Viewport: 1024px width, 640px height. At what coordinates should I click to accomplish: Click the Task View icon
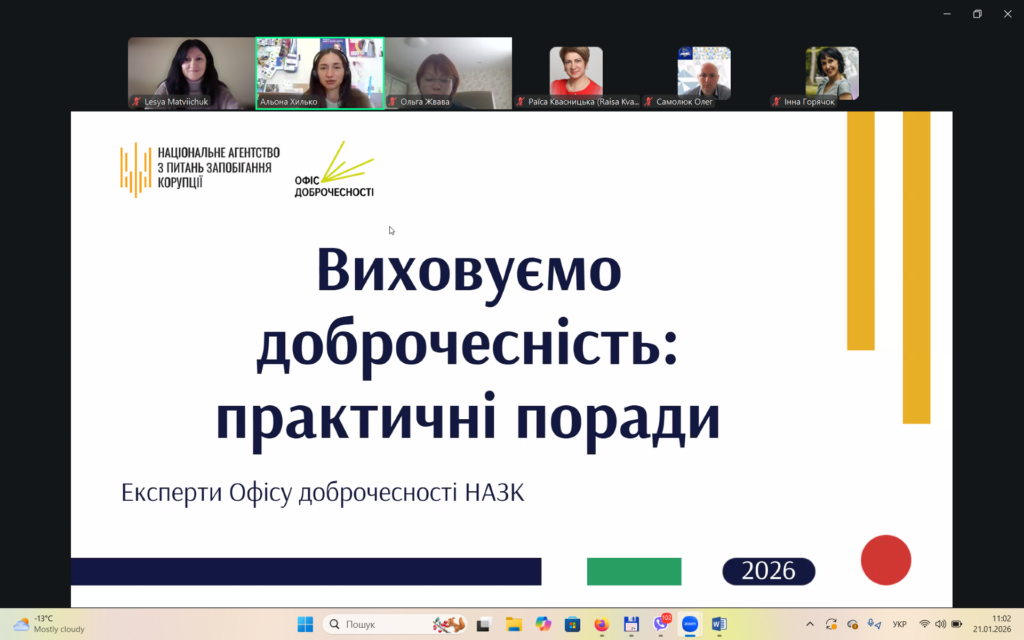(484, 624)
